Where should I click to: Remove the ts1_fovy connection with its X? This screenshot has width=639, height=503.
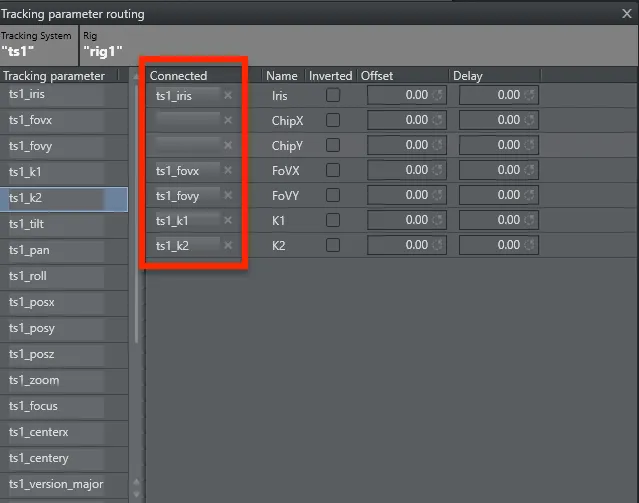tap(228, 195)
